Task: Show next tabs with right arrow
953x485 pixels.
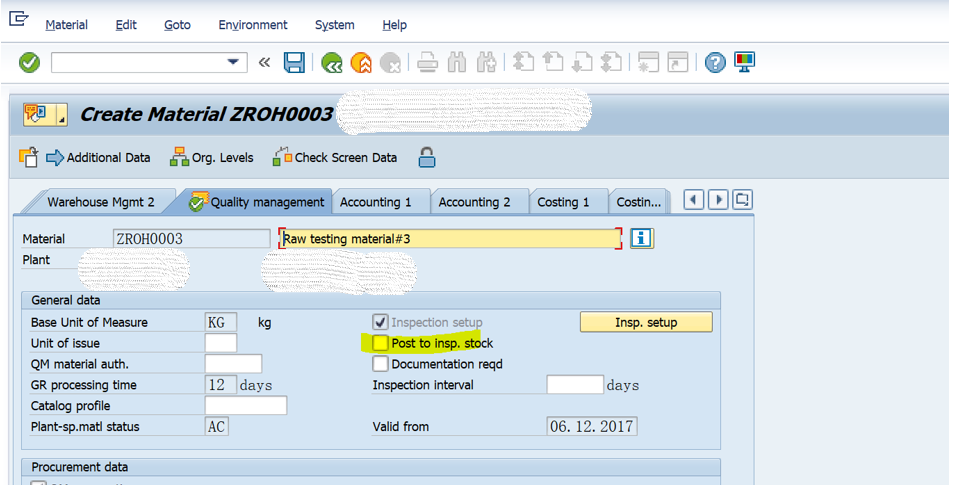Action: [718, 200]
